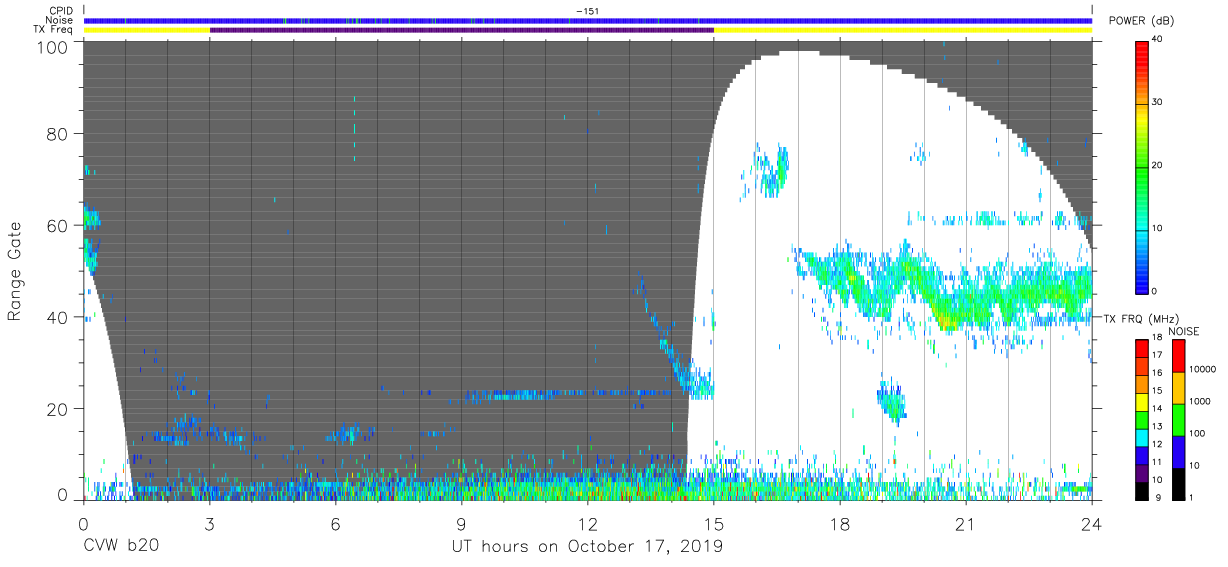The height and width of the screenshot is (567, 1228).
Task: Click the yellow TX Freq strip segment before 3 UT
Action: point(147,30)
